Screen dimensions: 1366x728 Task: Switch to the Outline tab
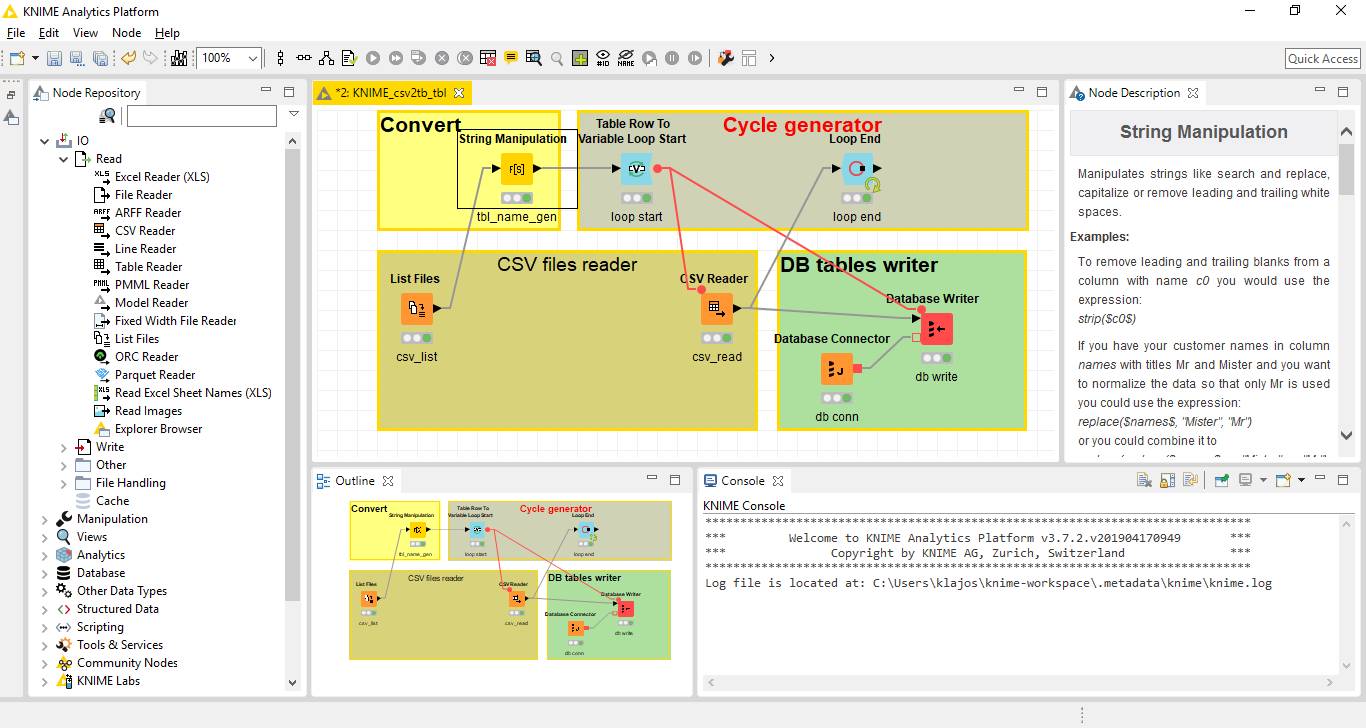pyautogui.click(x=354, y=480)
